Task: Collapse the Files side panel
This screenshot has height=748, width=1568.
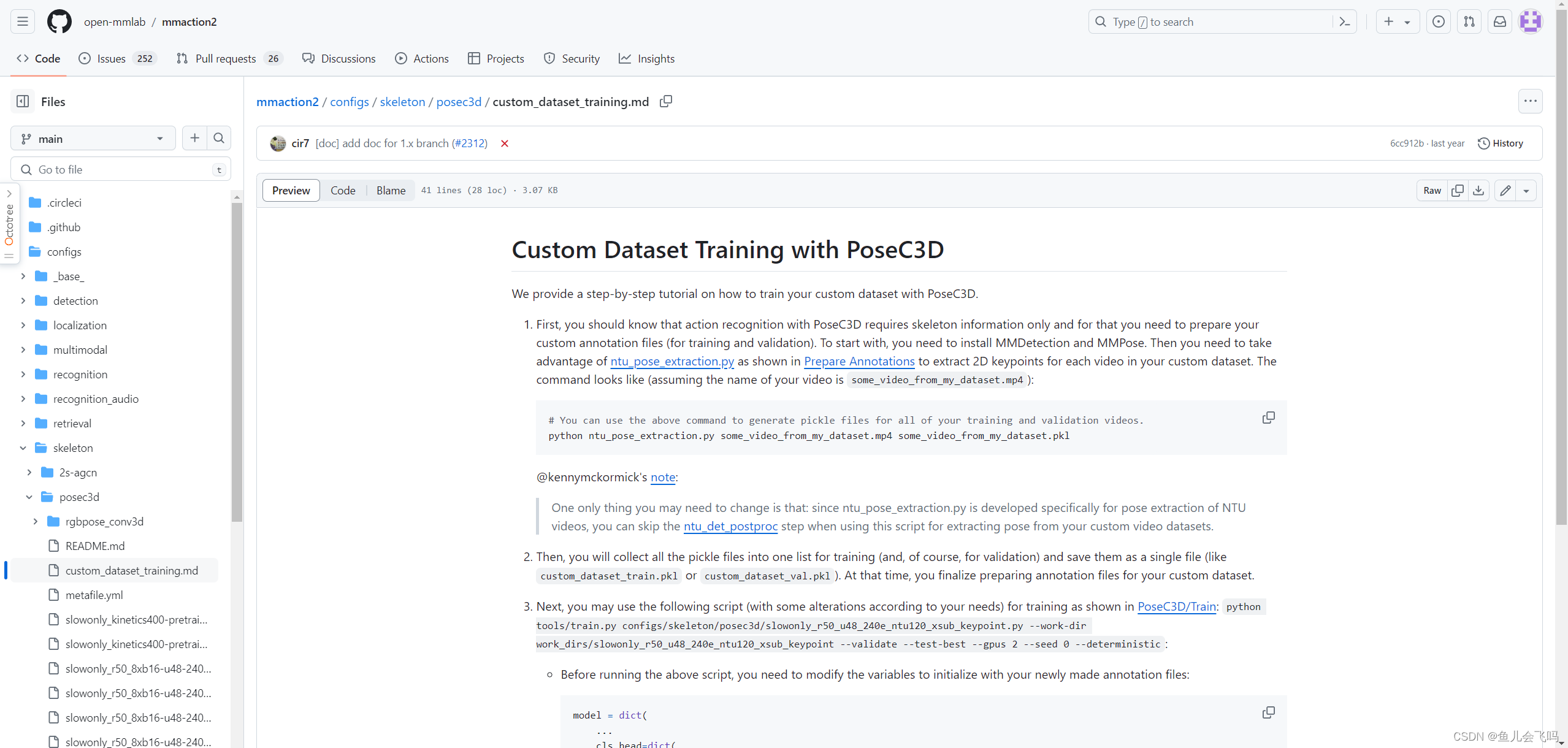Action: (x=23, y=102)
